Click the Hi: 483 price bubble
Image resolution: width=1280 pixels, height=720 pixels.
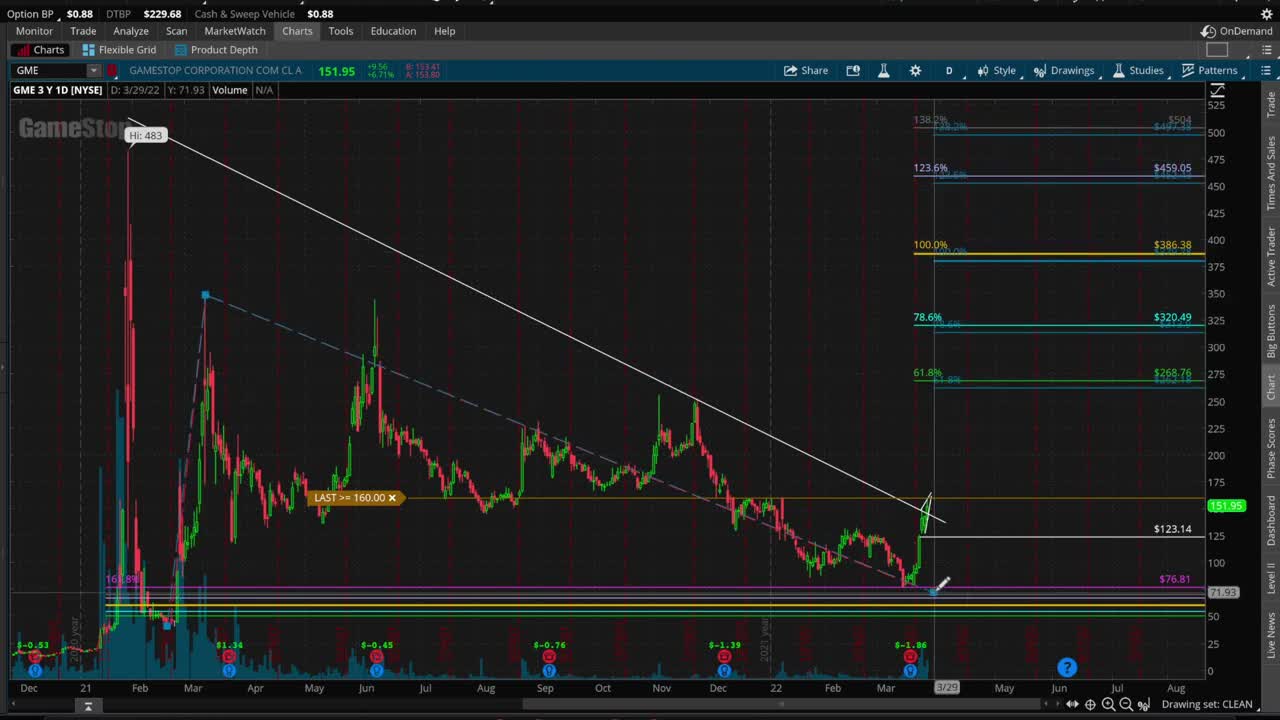point(146,135)
